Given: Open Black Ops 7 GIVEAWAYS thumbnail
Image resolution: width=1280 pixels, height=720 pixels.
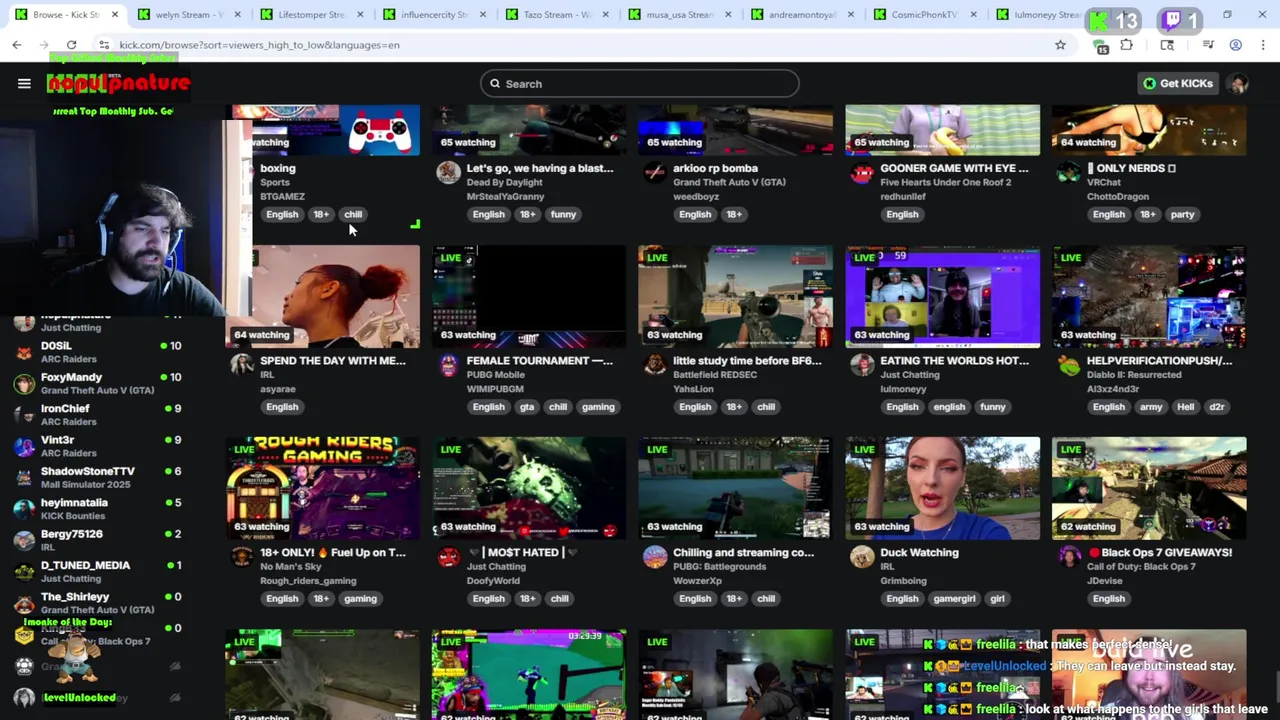Looking at the screenshot, I should [1149, 488].
